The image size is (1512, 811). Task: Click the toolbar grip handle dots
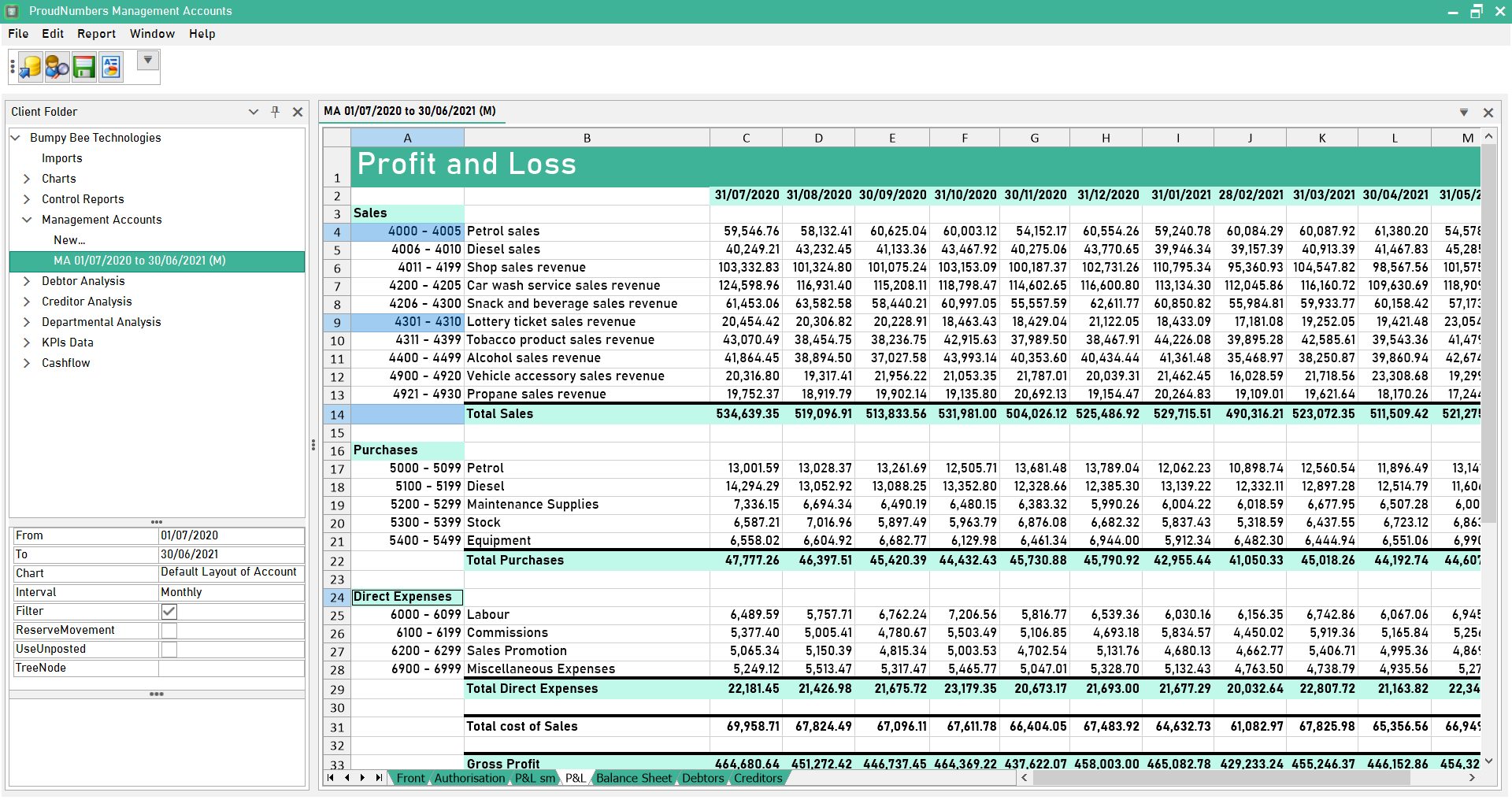(x=13, y=68)
